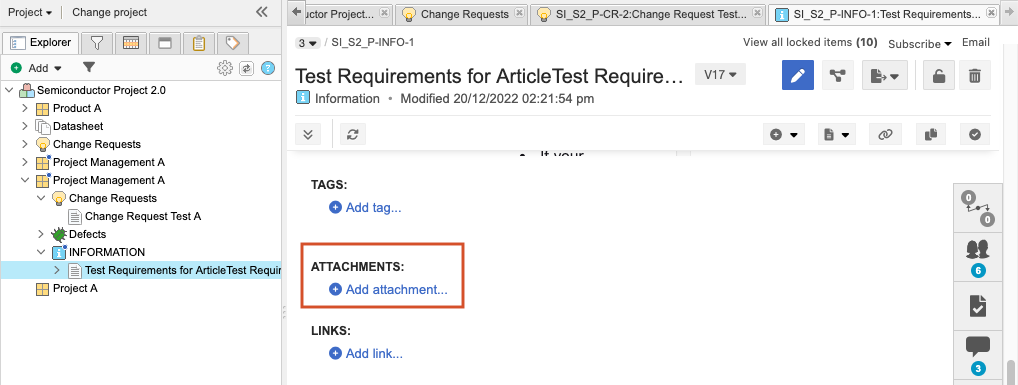The height and width of the screenshot is (385, 1018).
Task: Expand the Datasheet node
Action: click(25, 126)
